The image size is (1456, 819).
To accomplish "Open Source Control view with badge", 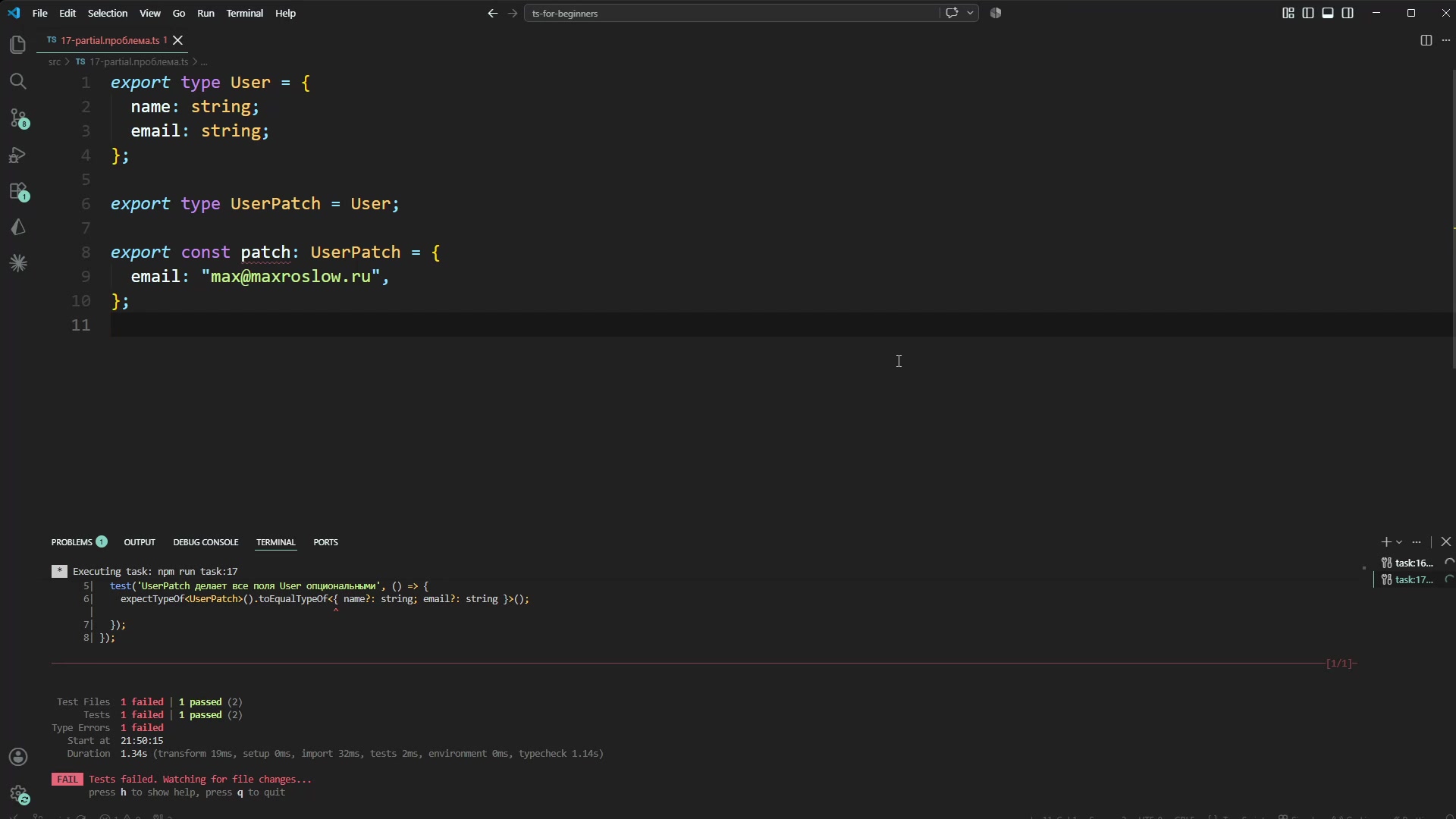I will tap(18, 118).
